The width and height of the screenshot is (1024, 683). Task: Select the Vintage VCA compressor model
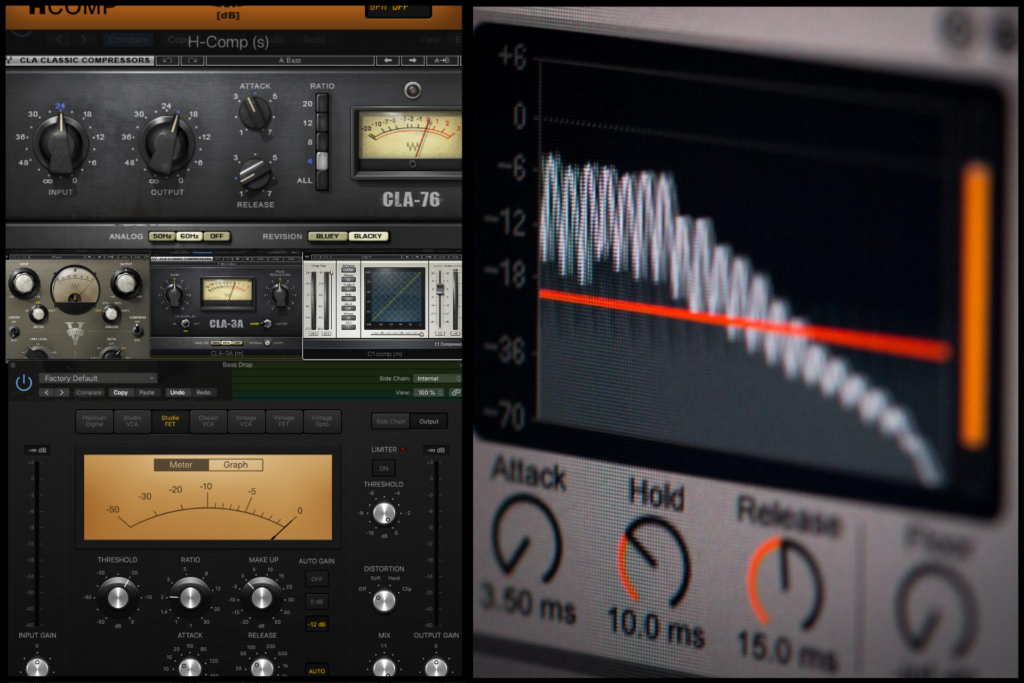click(246, 421)
